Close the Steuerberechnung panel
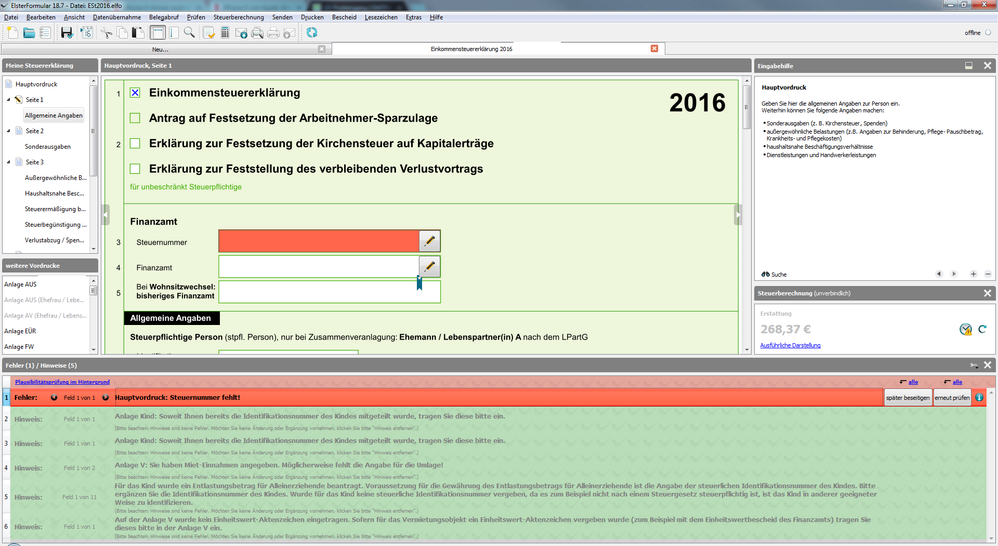Image resolution: width=998 pixels, height=546 pixels. (x=987, y=293)
